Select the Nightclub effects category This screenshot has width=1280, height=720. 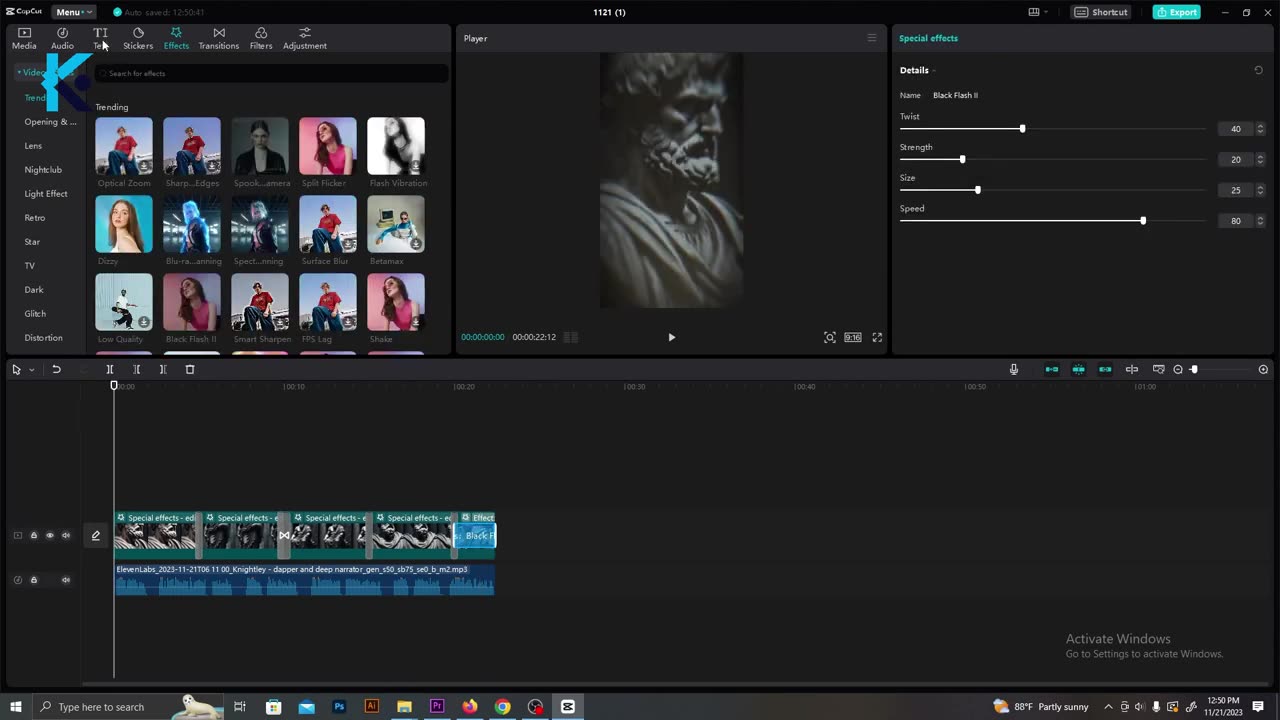pos(43,170)
